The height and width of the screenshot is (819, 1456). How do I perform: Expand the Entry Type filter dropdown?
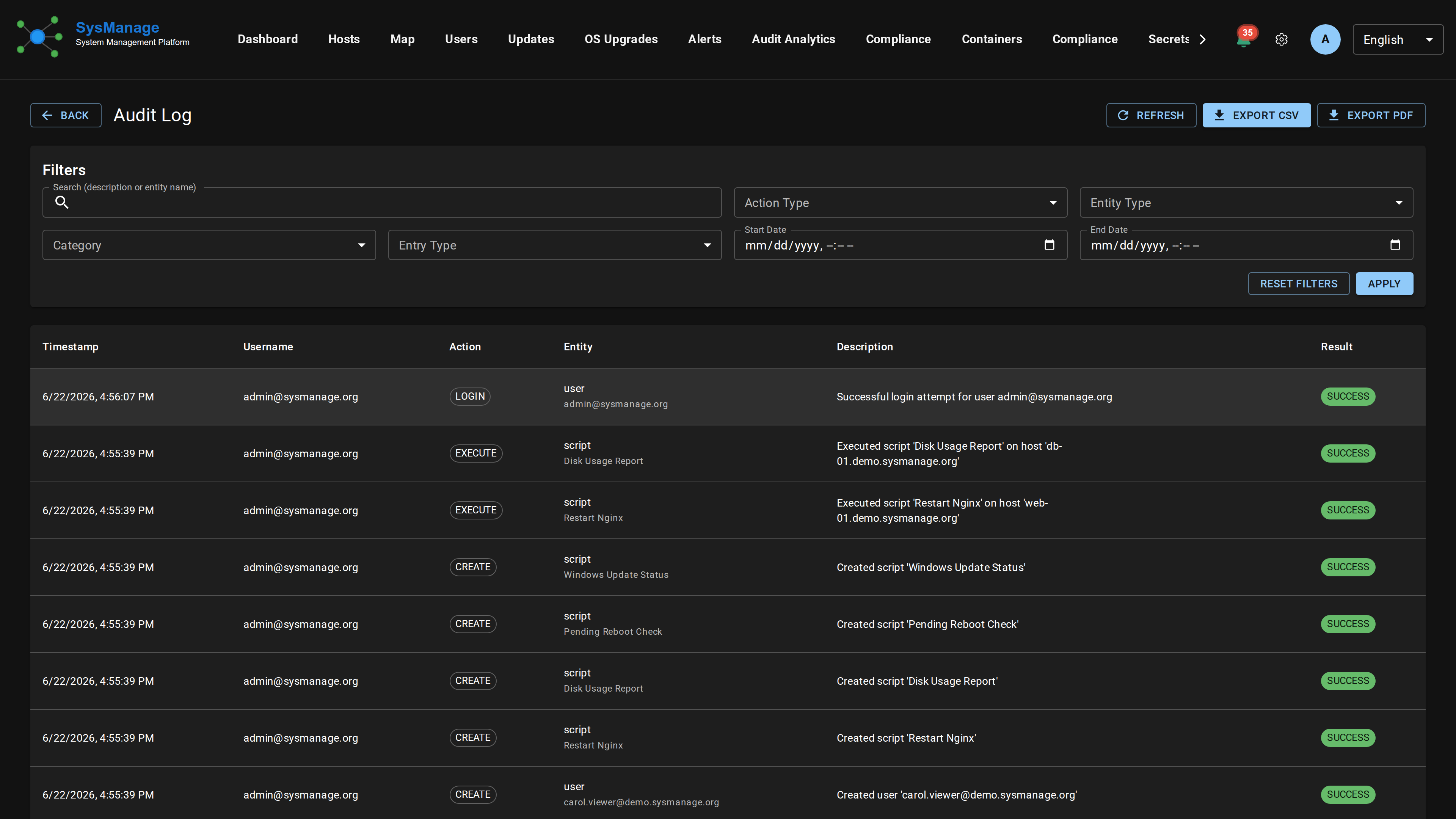coord(554,245)
